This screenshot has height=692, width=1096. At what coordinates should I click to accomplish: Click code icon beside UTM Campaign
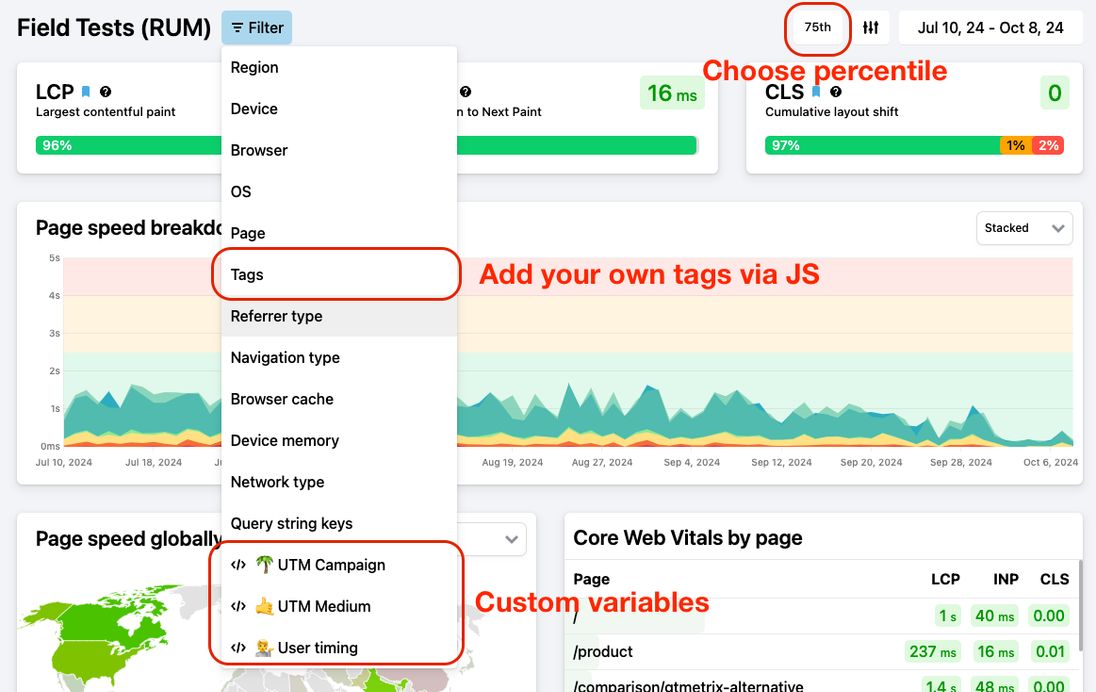point(238,565)
